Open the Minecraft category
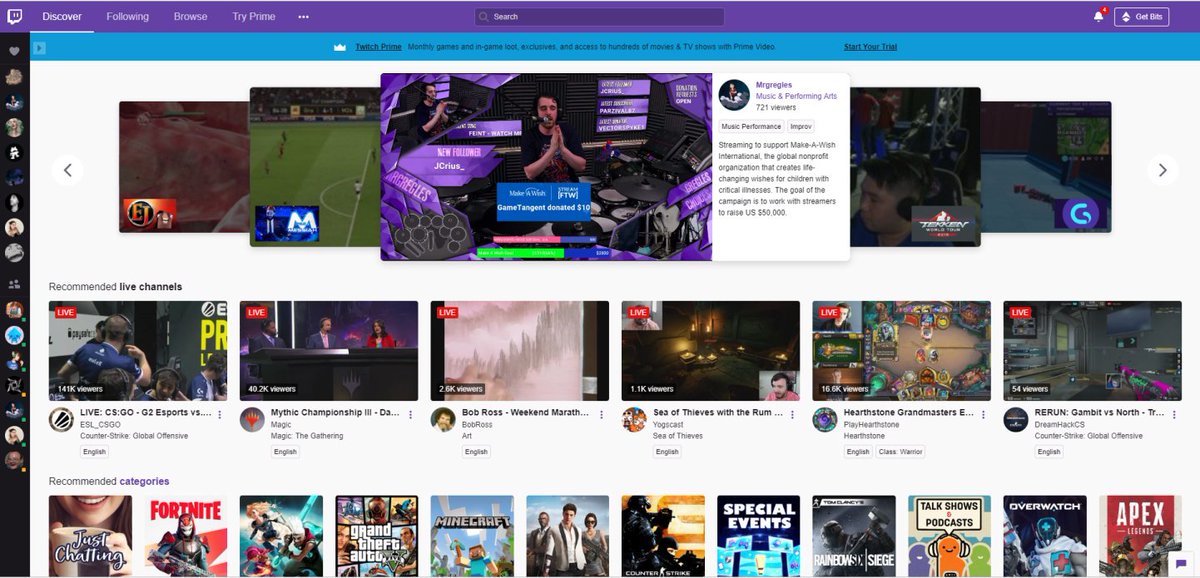 (472, 536)
